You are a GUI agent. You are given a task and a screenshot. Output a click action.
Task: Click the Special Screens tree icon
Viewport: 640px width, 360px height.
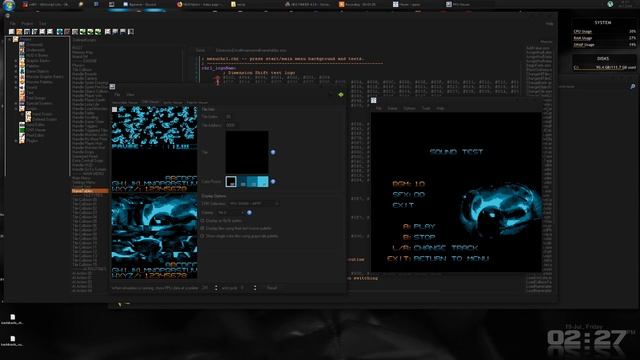pyautogui.click(x=22, y=103)
